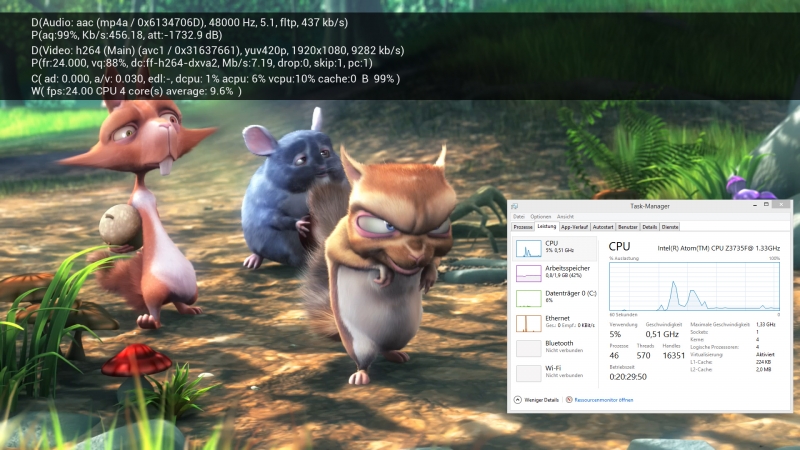Select the Leistung tab
This screenshot has height=450, width=800.
click(546, 227)
